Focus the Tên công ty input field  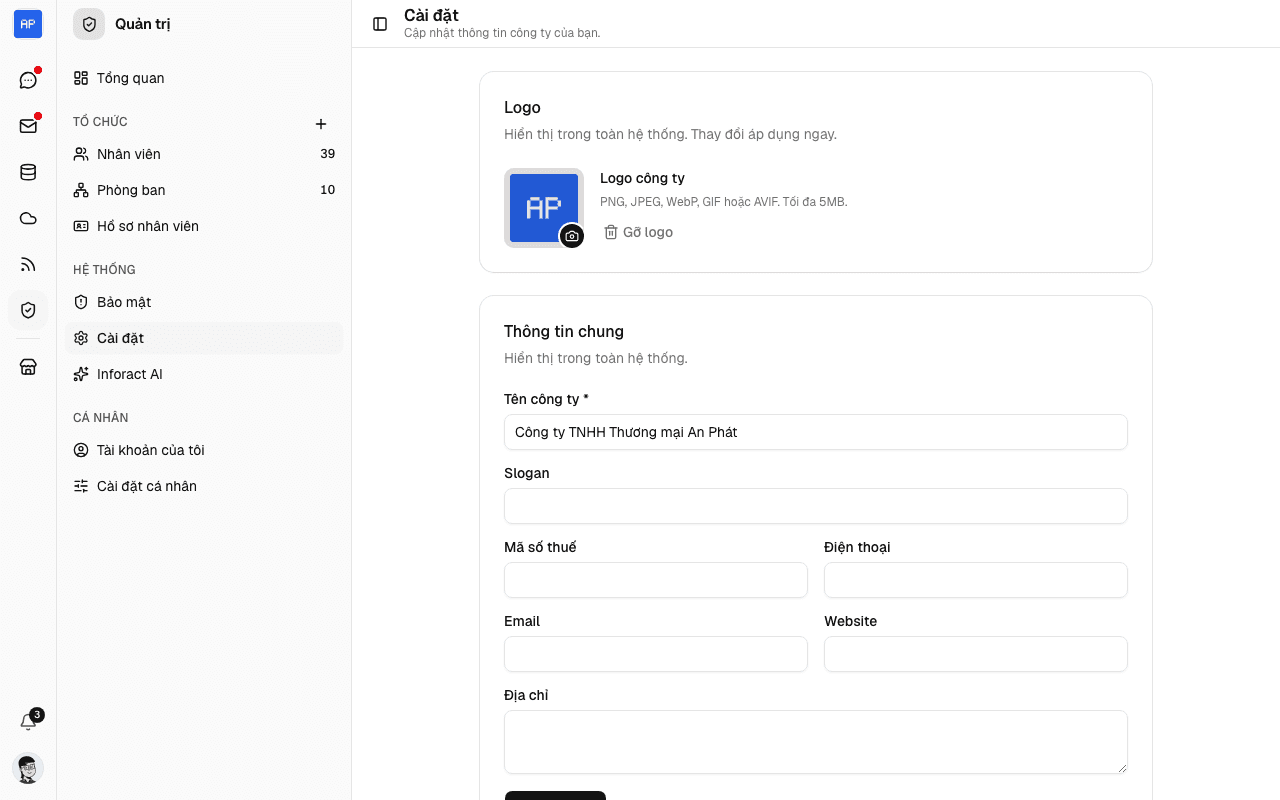pyautogui.click(x=816, y=432)
